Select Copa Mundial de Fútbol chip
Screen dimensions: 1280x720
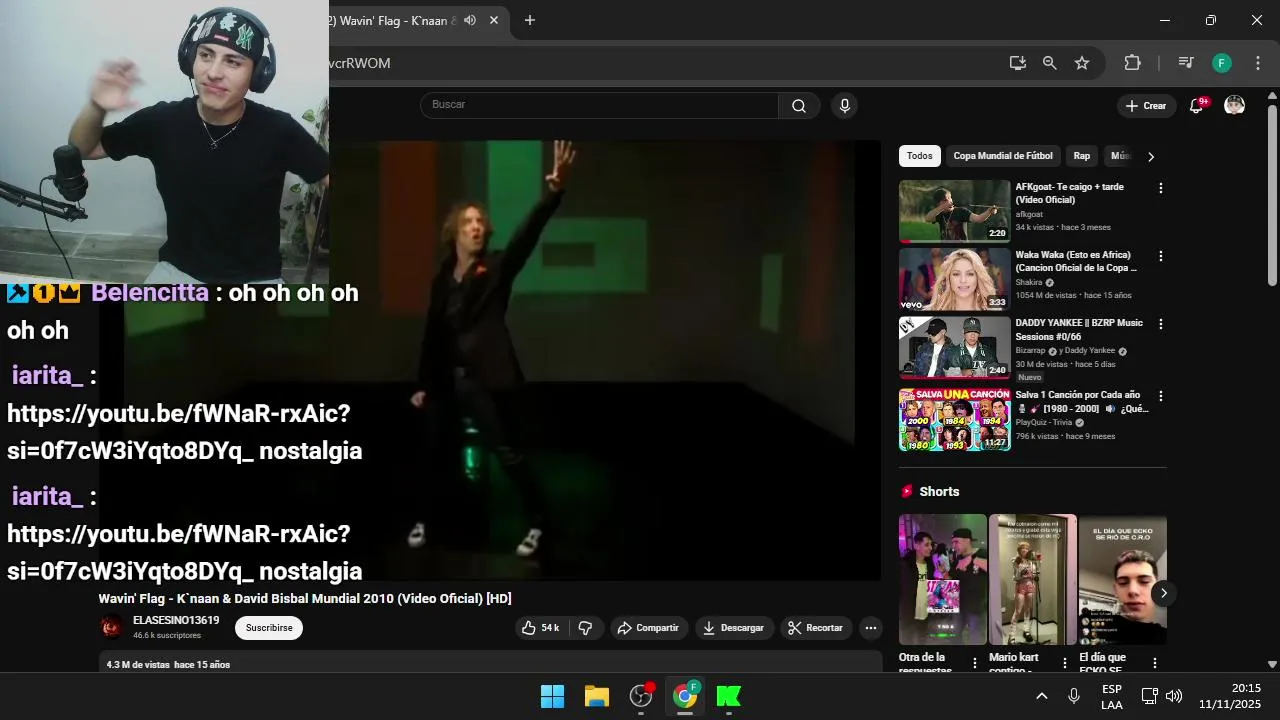(x=1003, y=156)
